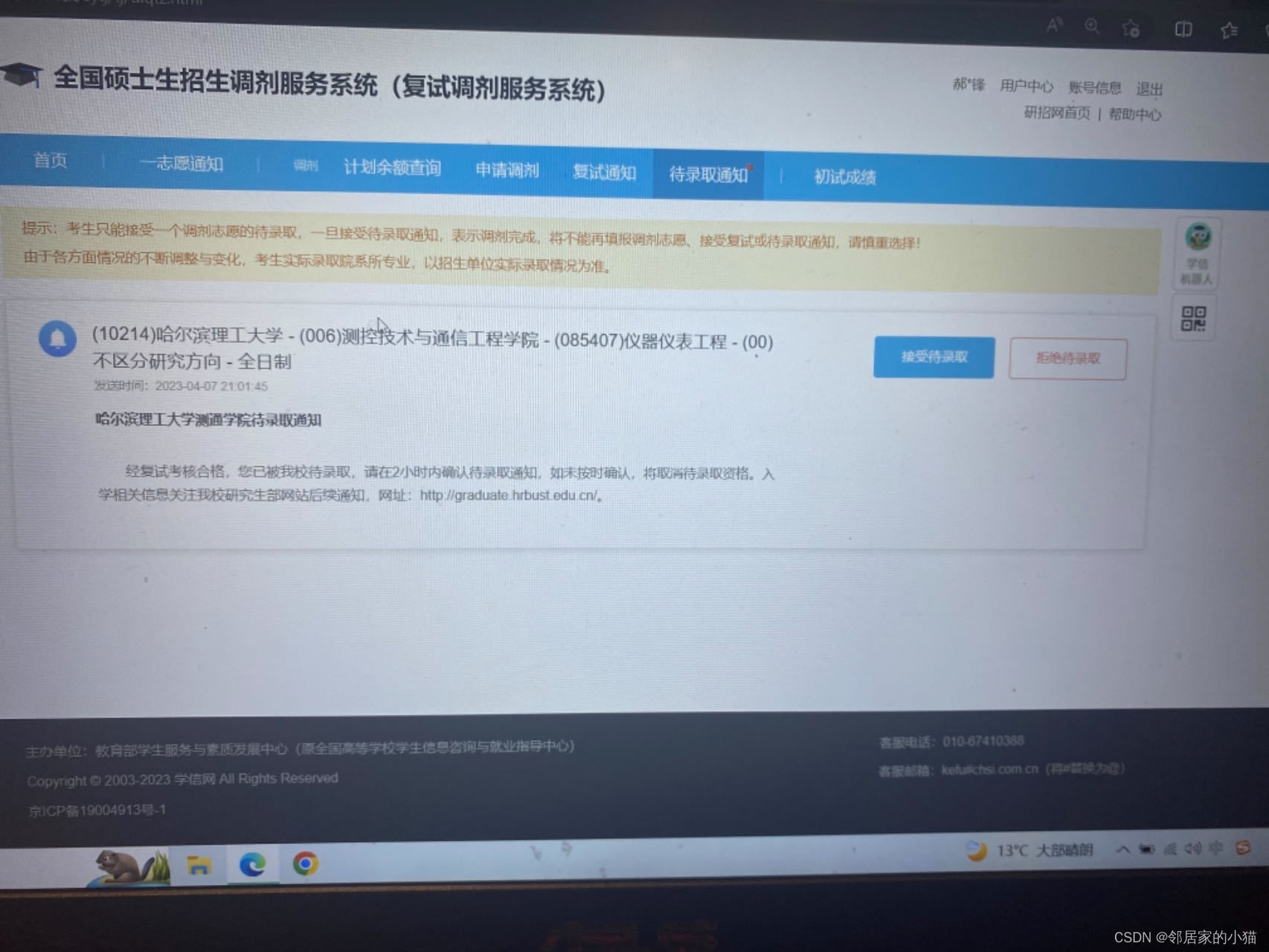This screenshot has width=1269, height=952.
Task: Add page to favorites star icon
Action: pos(1131,28)
